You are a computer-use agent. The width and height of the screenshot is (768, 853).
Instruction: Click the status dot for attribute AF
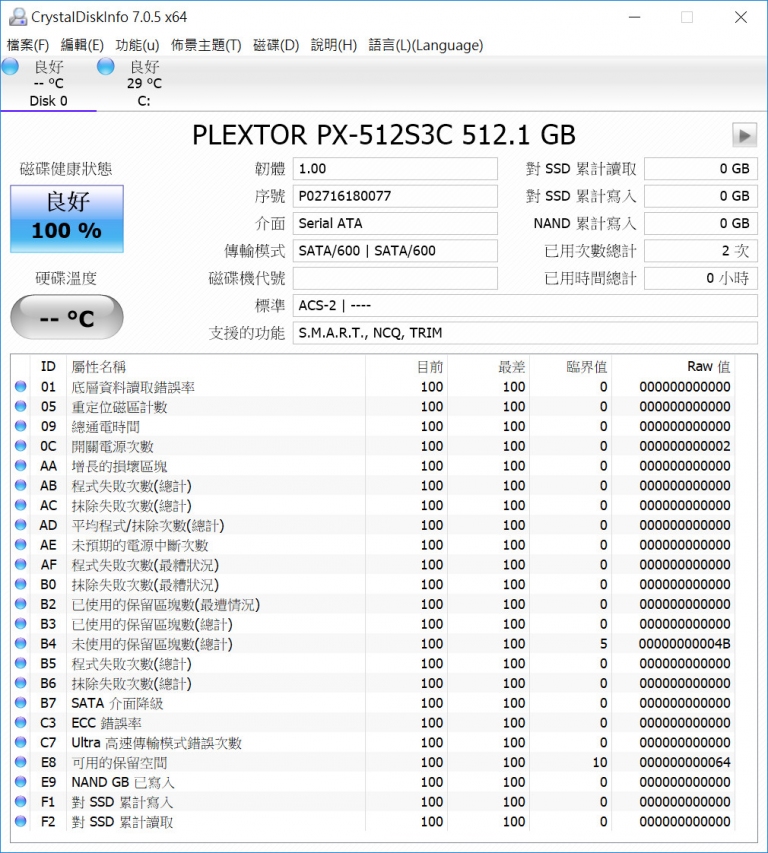coord(21,564)
